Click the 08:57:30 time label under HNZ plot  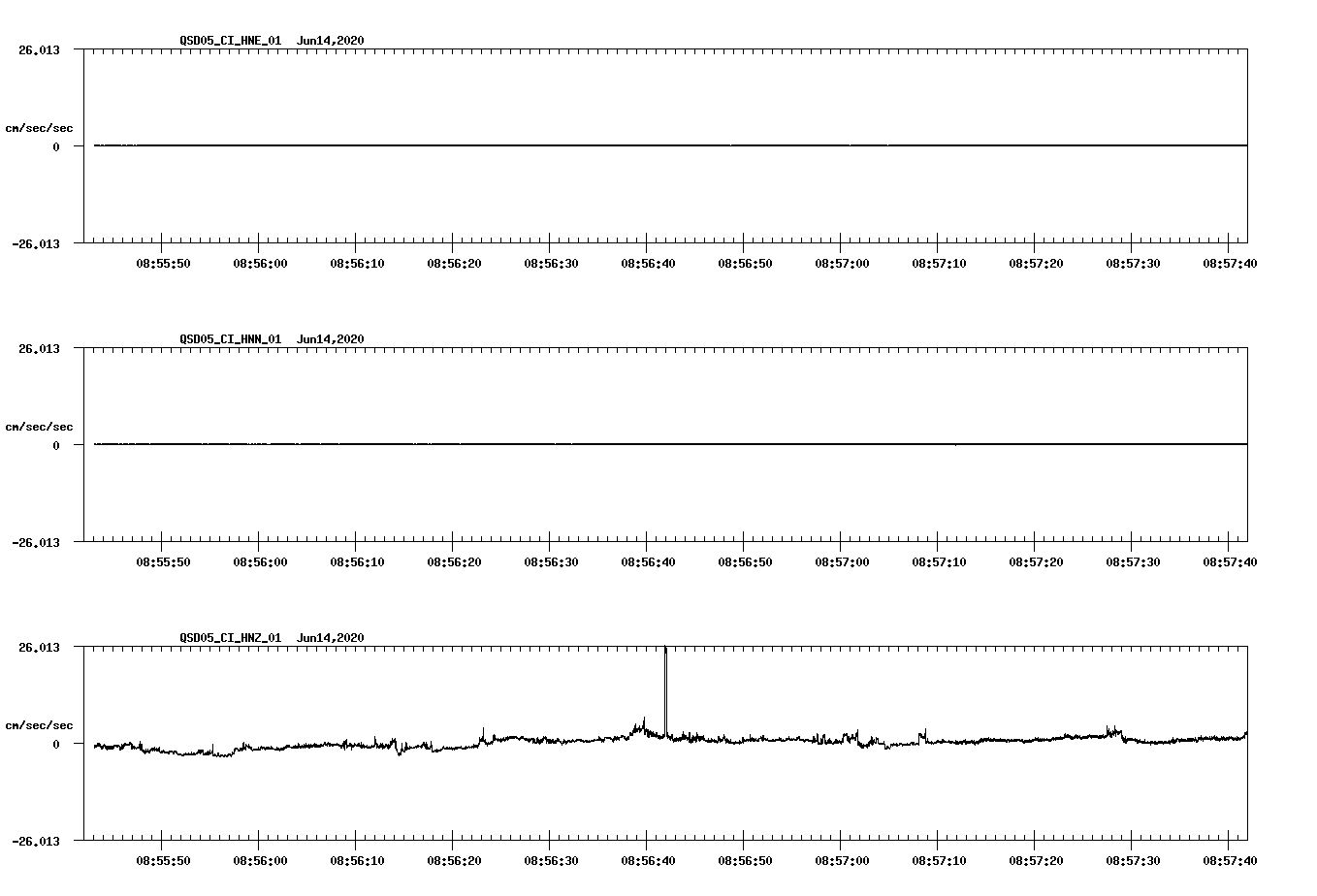coord(1133,861)
